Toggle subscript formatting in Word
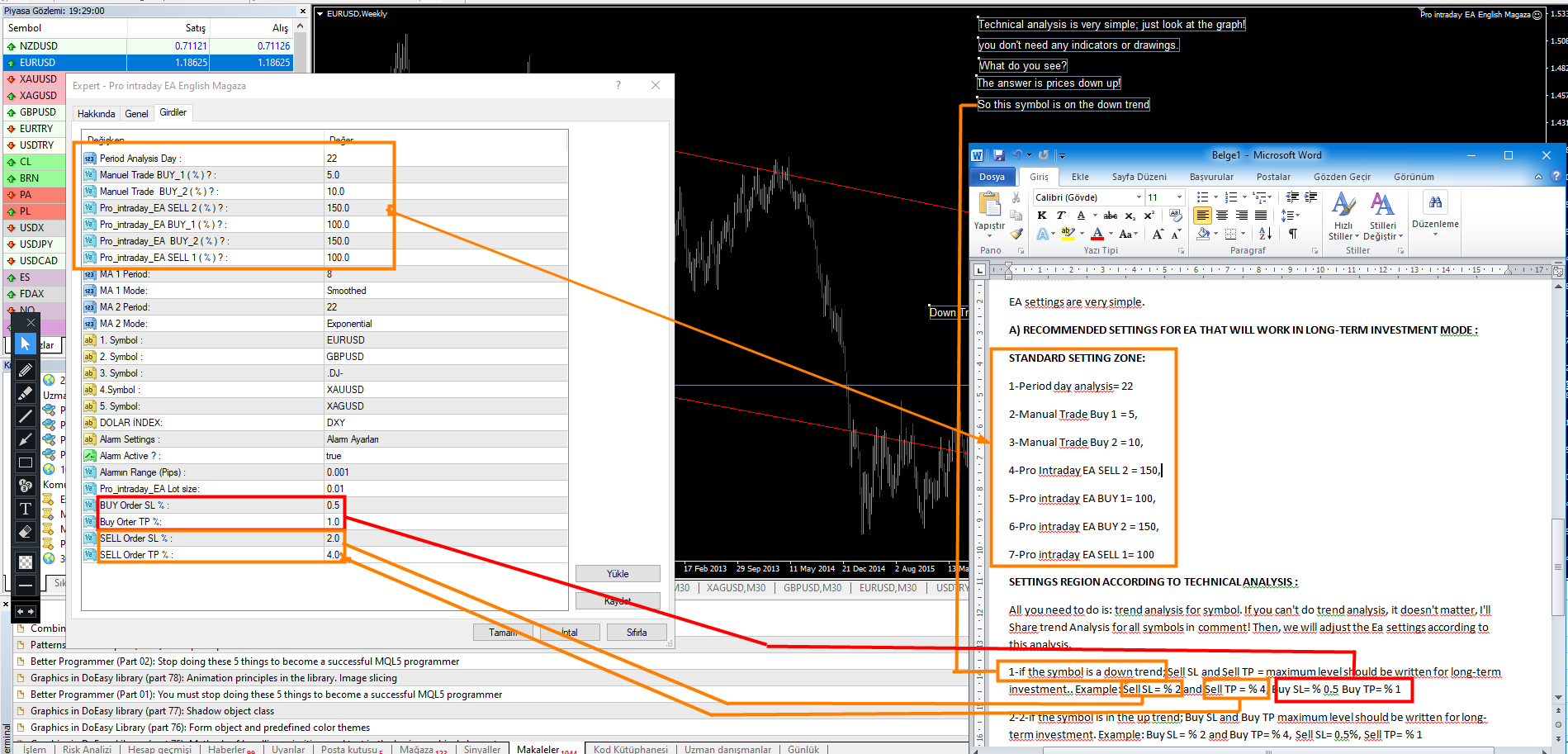Screen dimensions: 1568x754 click(1130, 216)
